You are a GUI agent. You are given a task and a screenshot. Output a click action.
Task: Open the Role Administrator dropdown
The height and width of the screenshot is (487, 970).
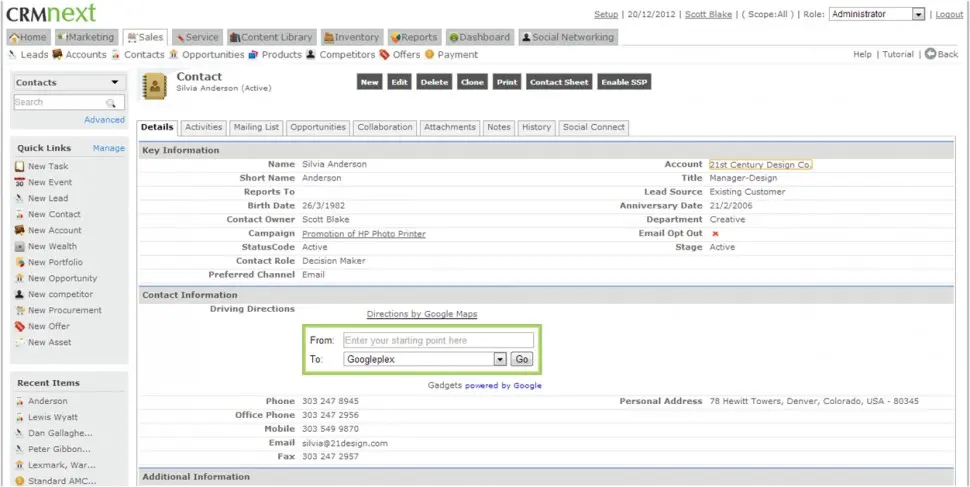918,15
